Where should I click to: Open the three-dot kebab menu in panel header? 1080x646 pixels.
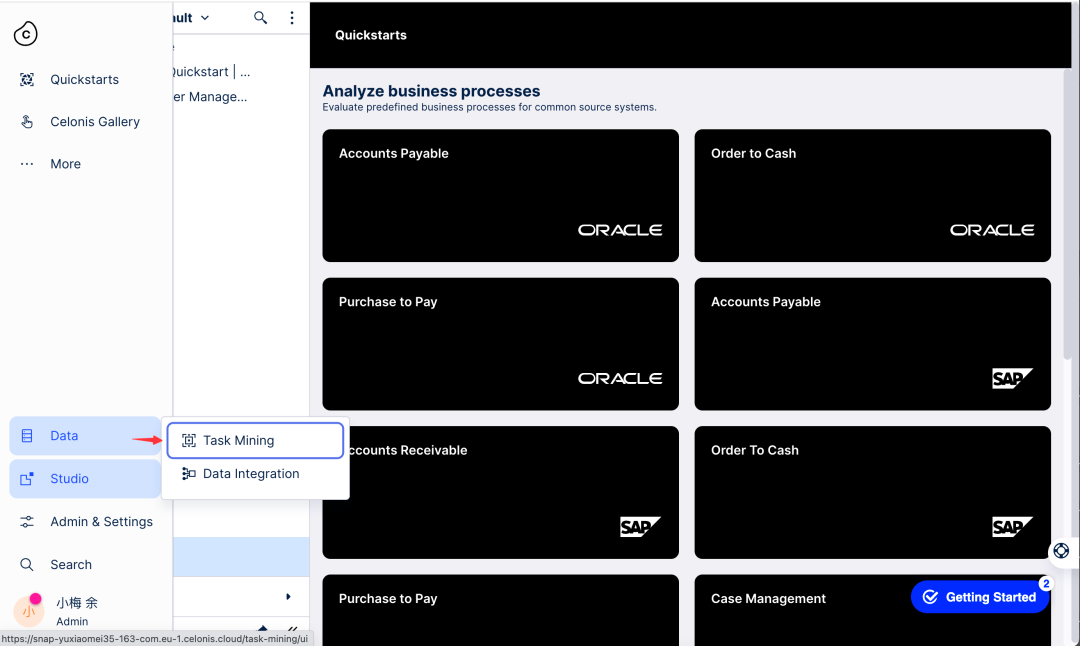(x=292, y=18)
